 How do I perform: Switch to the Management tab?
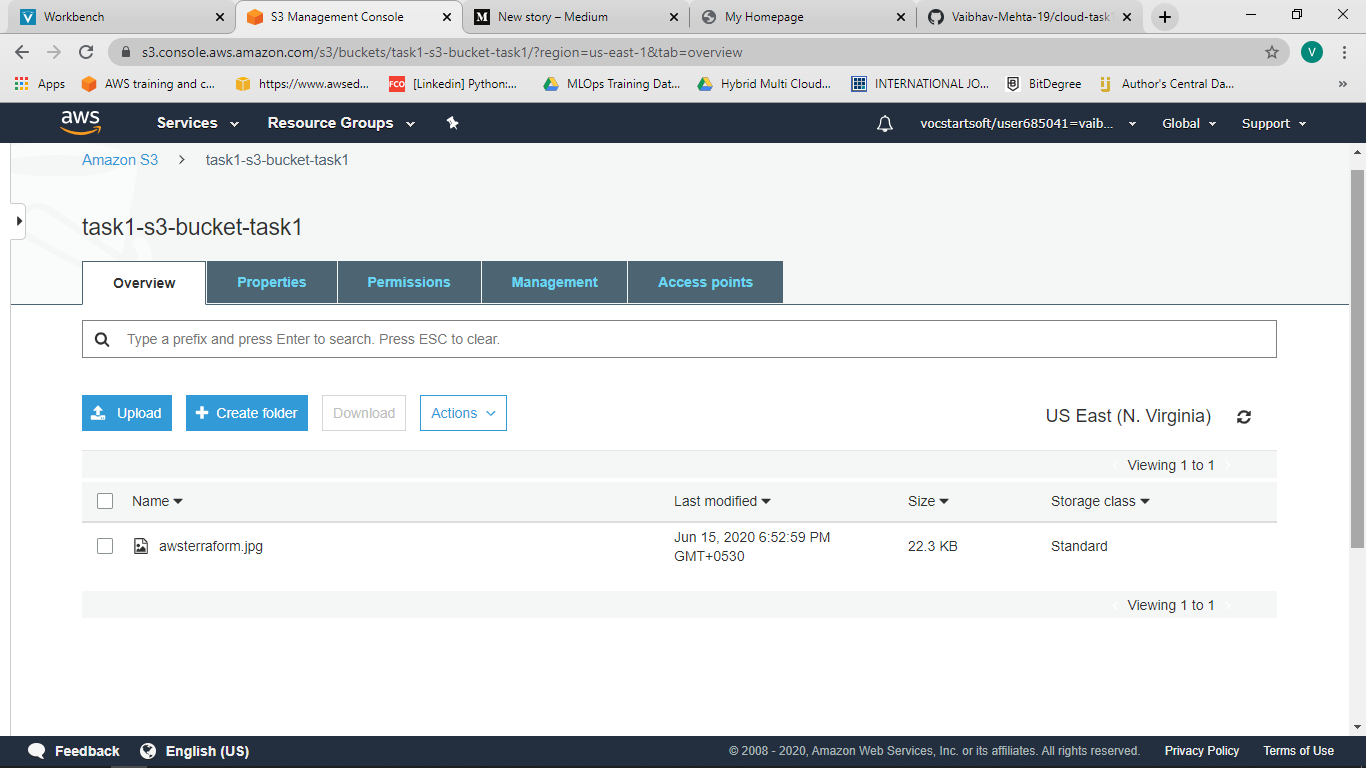(x=554, y=282)
